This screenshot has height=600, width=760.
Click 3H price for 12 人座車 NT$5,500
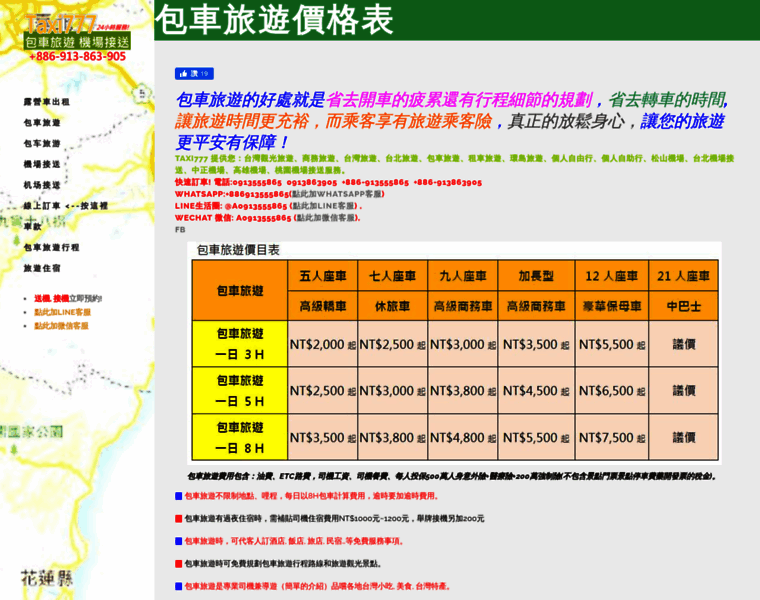click(612, 344)
